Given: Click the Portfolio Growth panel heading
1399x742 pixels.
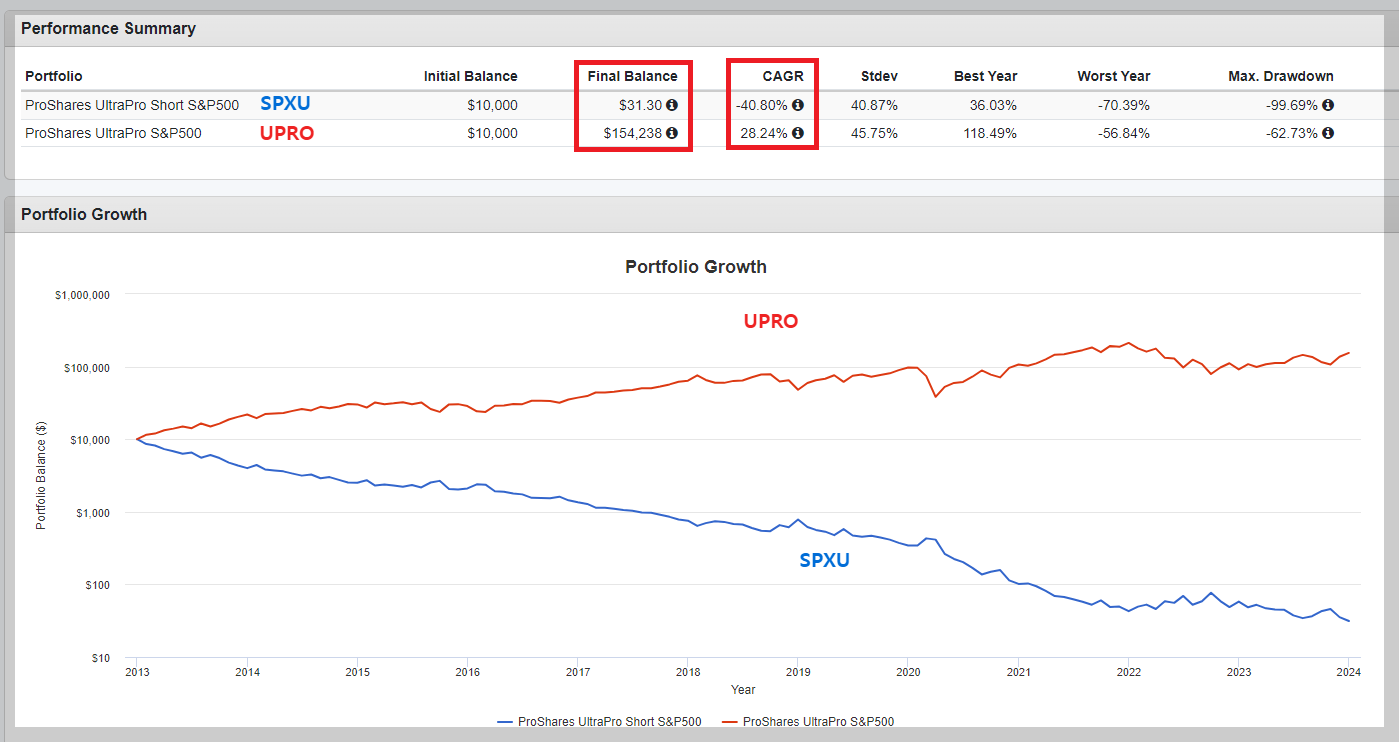Looking at the screenshot, I should [x=84, y=214].
